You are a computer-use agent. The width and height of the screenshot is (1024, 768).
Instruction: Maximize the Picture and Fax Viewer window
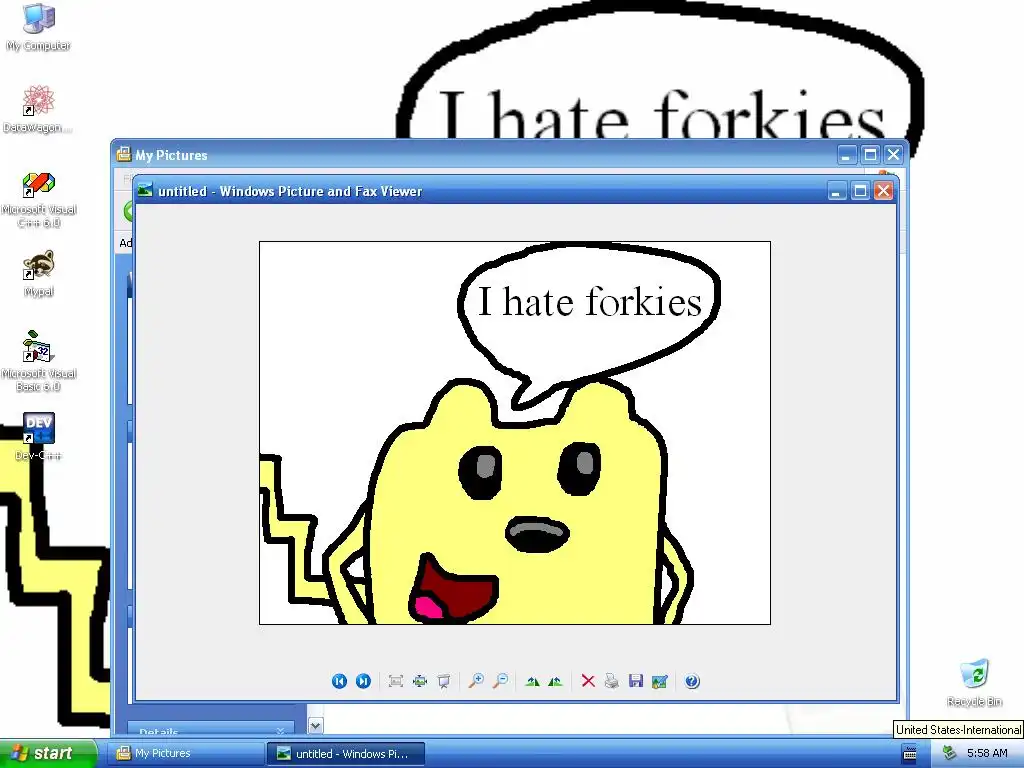(860, 191)
